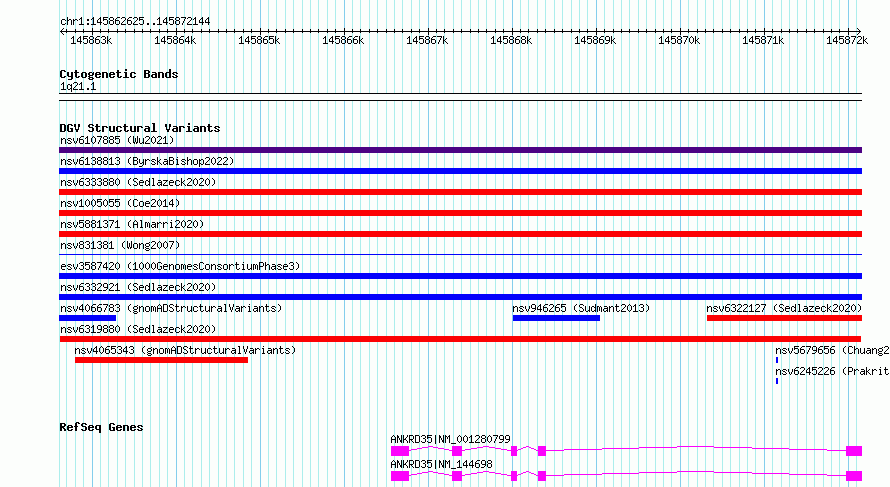Click the 145866k scale label
This screenshot has height=487, width=890.
pos(343,41)
